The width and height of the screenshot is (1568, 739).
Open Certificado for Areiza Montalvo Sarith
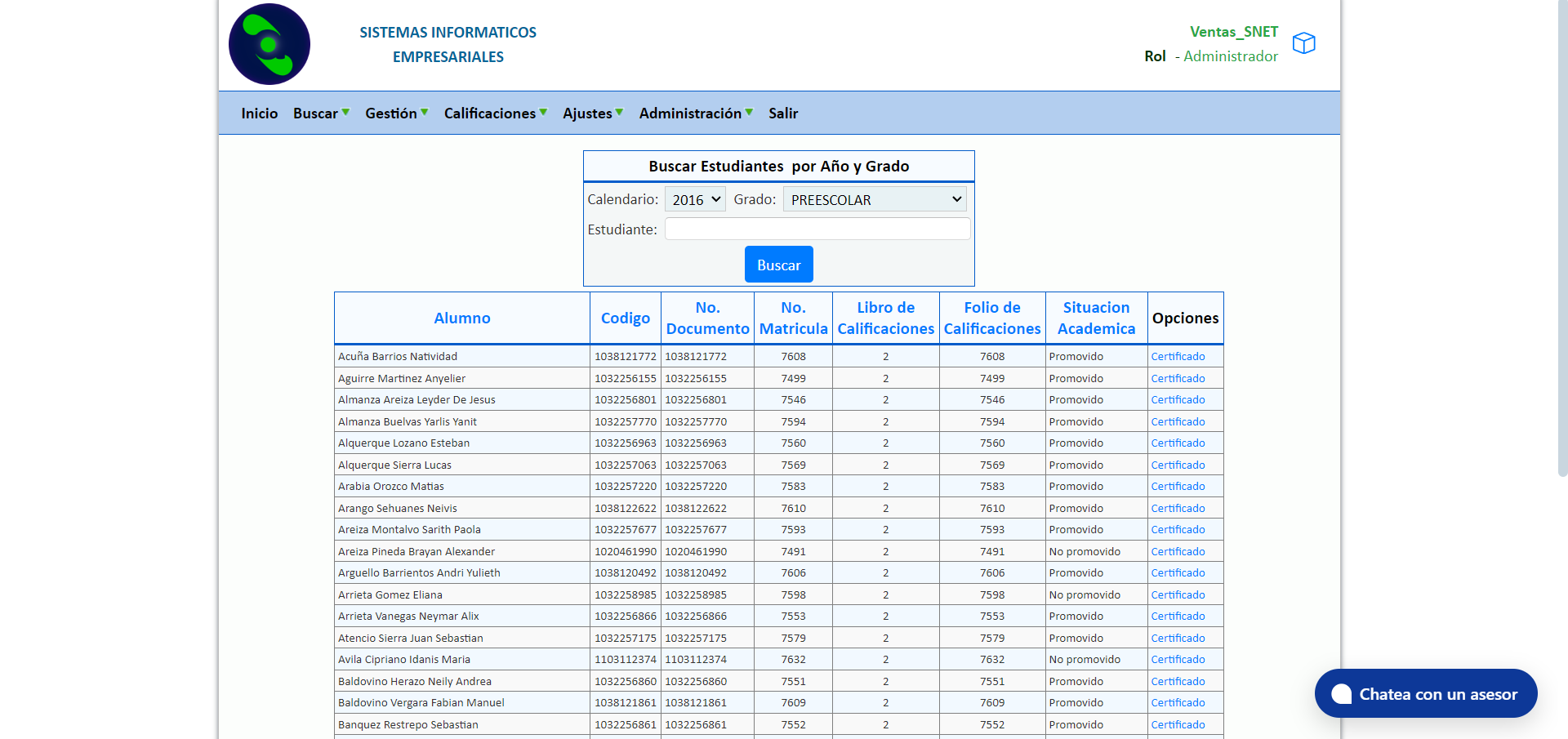click(1178, 529)
